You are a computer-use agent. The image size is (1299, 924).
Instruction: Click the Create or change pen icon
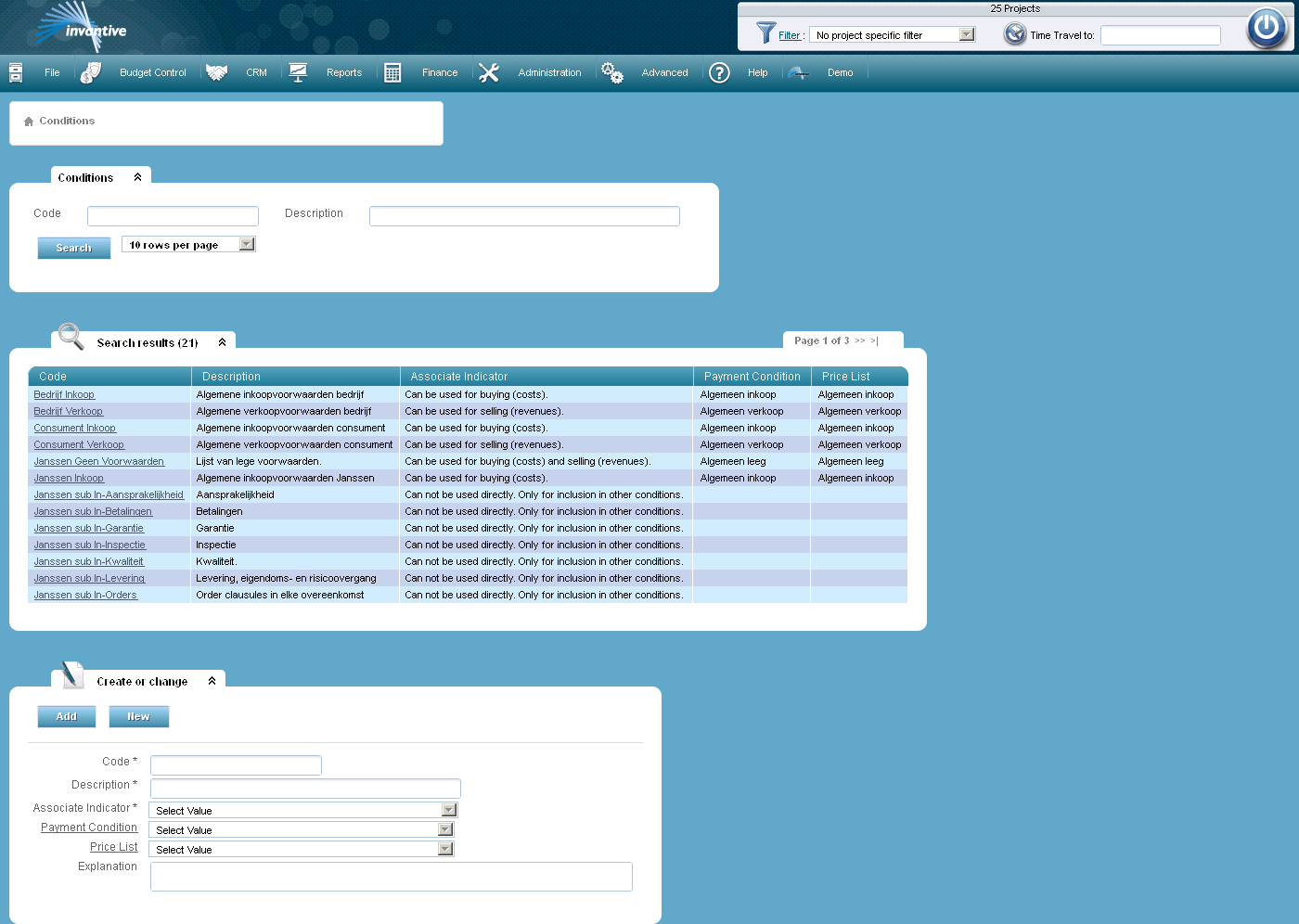(x=72, y=674)
